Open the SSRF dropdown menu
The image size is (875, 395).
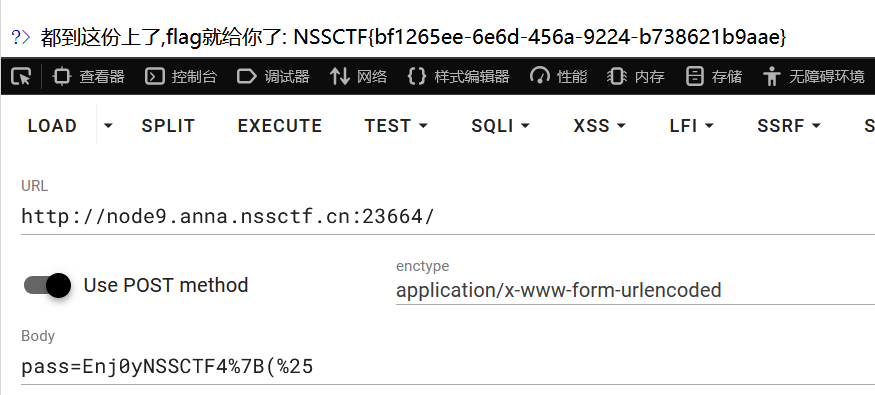point(789,126)
